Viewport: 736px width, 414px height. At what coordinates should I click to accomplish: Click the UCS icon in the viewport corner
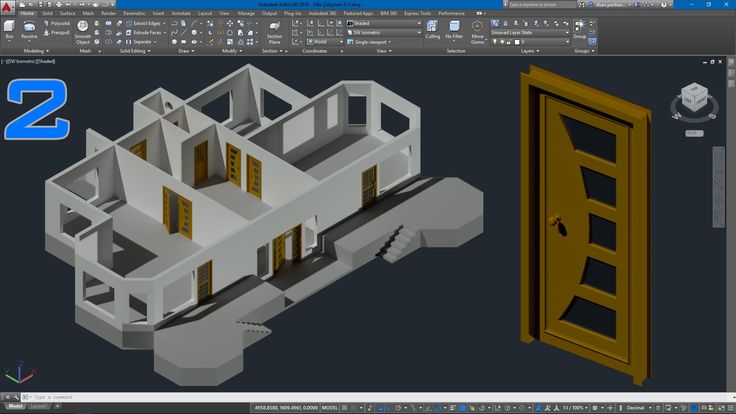tap(20, 373)
